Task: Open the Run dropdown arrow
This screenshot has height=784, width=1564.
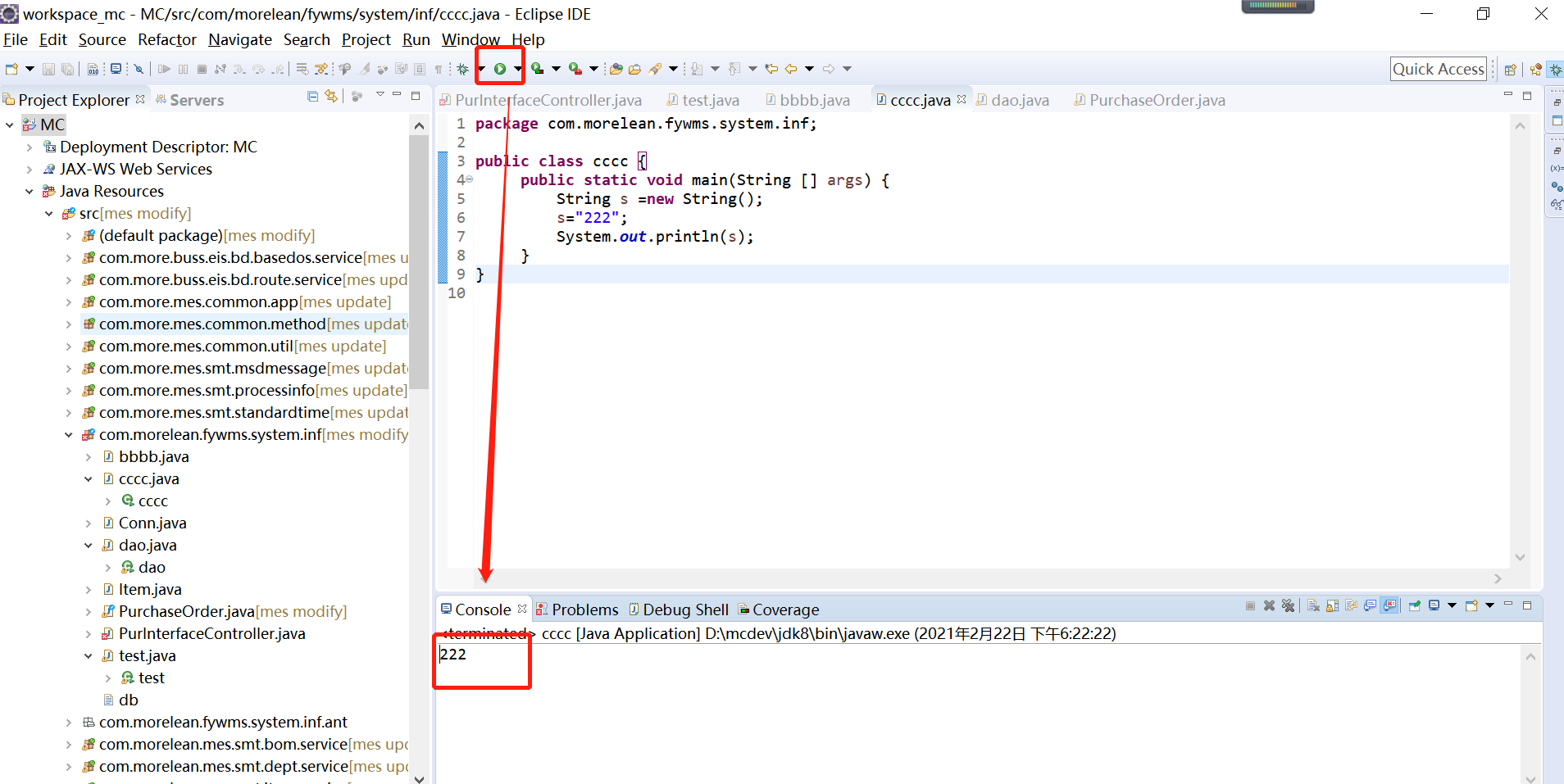Action: pyautogui.click(x=518, y=69)
